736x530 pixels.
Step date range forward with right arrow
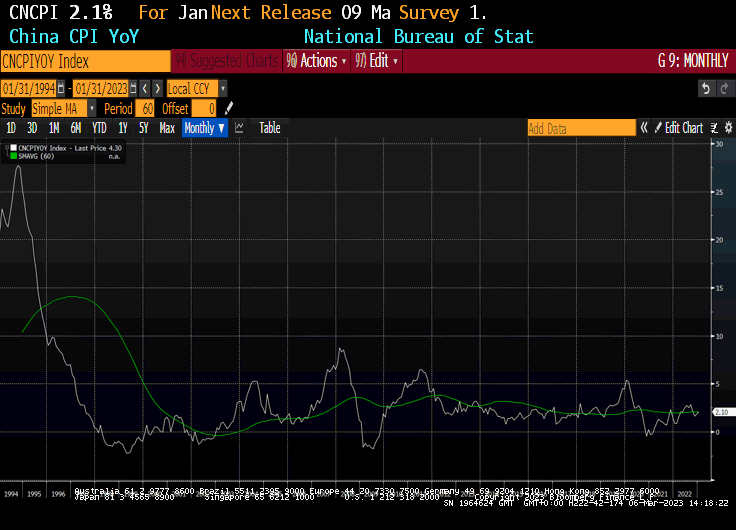tap(157, 89)
